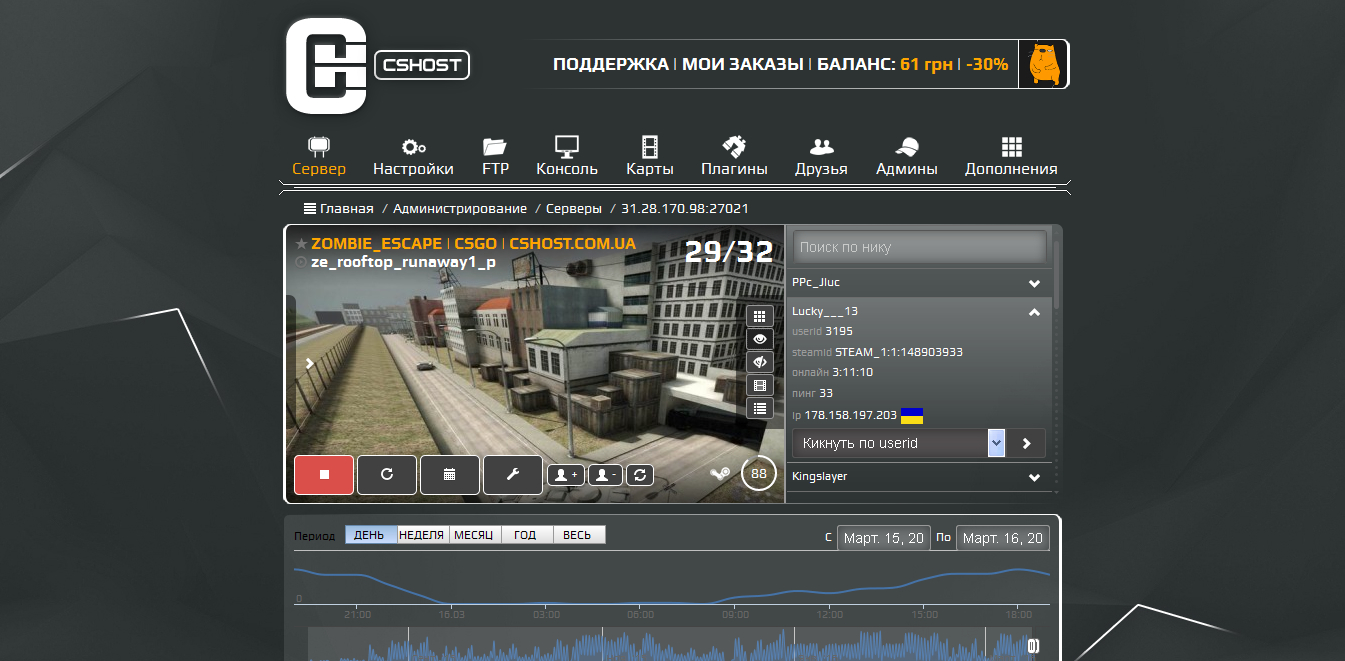Click the circular 88 indicator
The width and height of the screenshot is (1345, 661).
759,473
